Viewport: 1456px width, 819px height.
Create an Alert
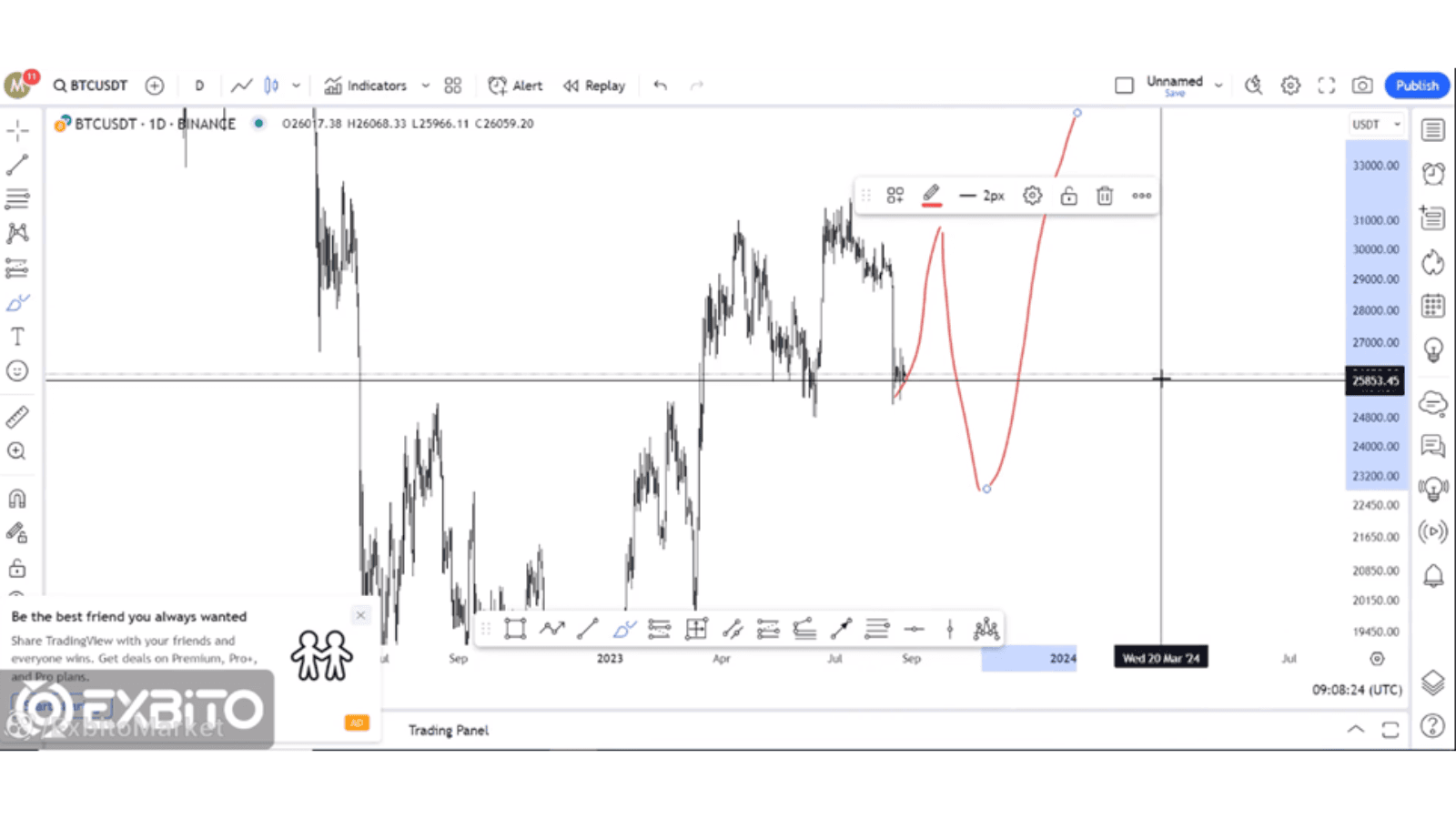pyautogui.click(x=515, y=86)
